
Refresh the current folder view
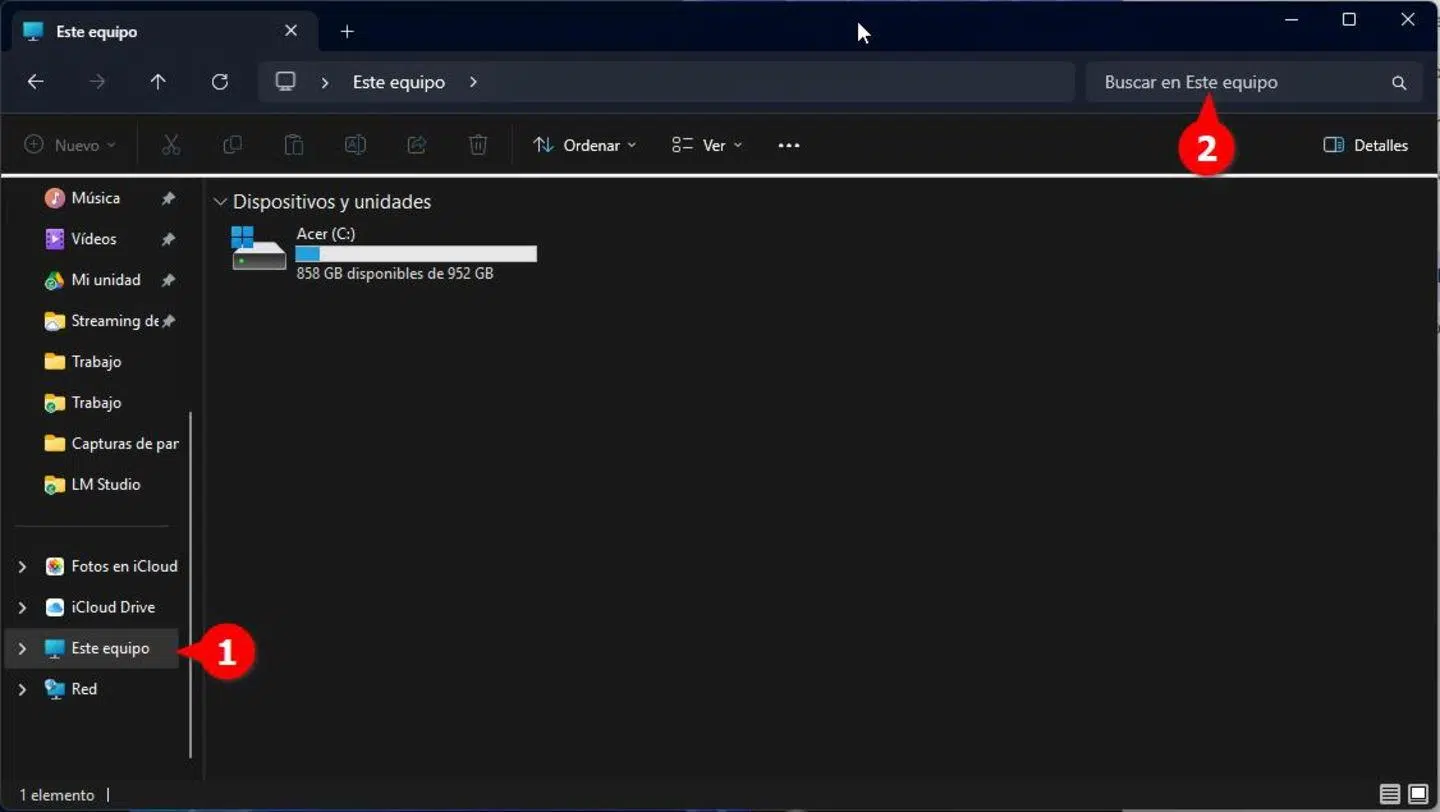coord(220,82)
